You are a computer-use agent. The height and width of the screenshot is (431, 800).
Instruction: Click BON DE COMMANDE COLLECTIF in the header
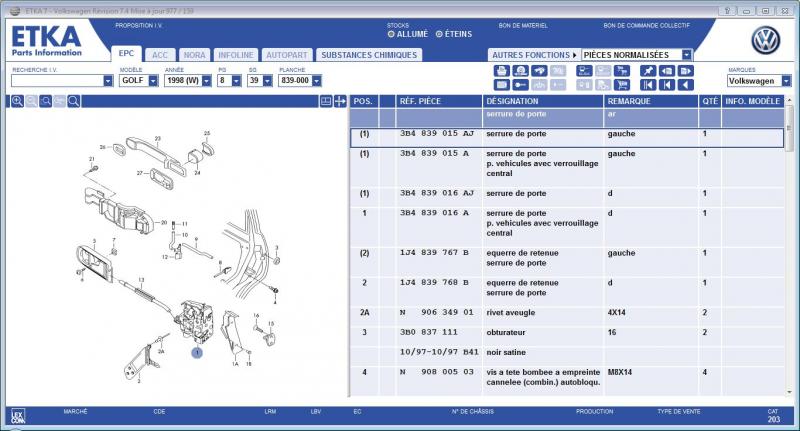(x=646, y=26)
